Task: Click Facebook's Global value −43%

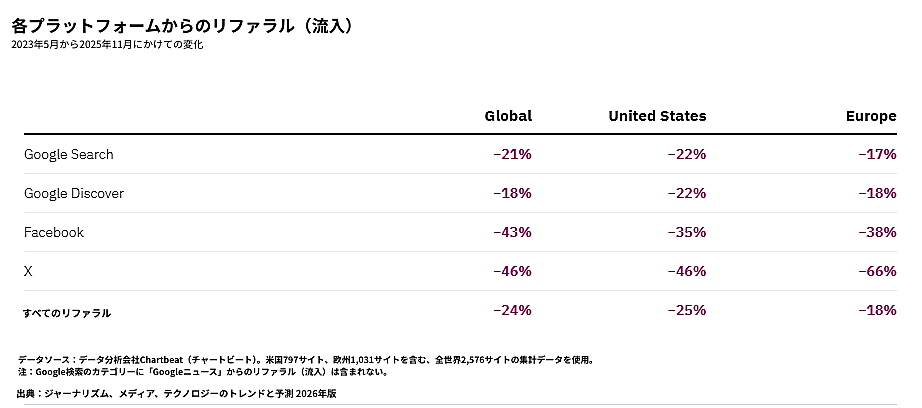Action: pyautogui.click(x=512, y=233)
